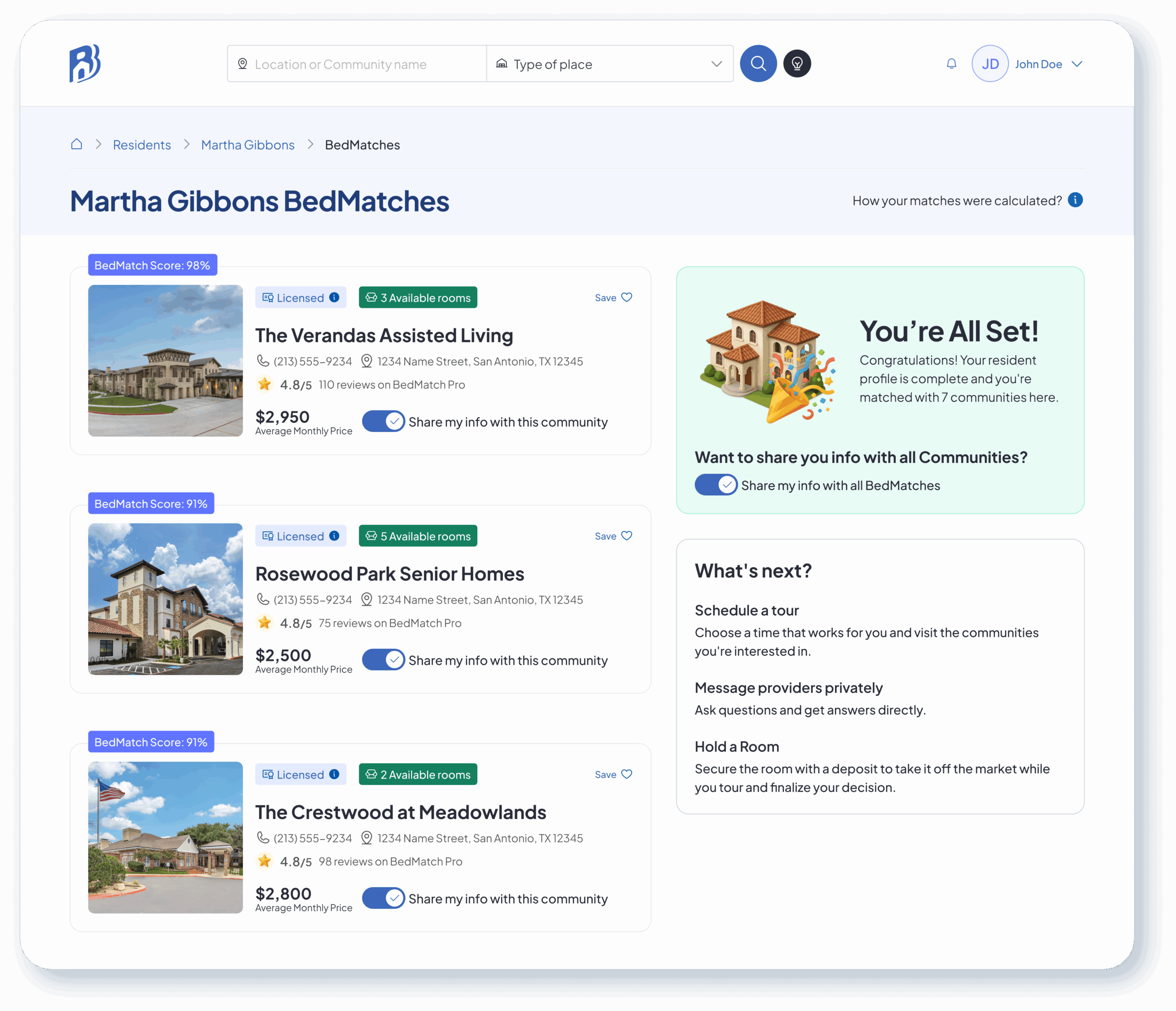This screenshot has width=1176, height=1011.
Task: Go to the Martha Gibbons breadcrumb
Action: (x=248, y=145)
